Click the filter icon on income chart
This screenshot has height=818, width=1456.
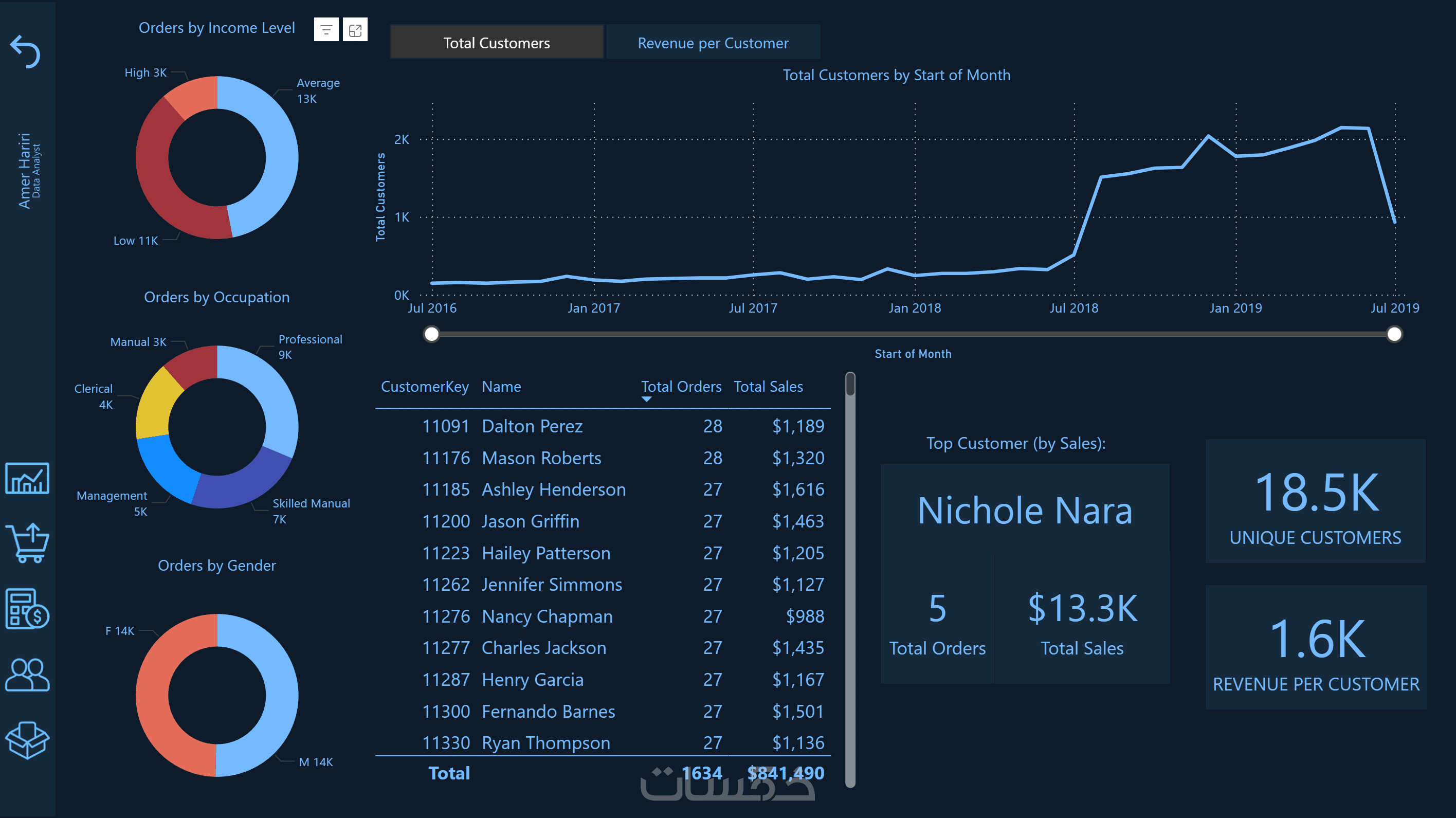pyautogui.click(x=326, y=30)
